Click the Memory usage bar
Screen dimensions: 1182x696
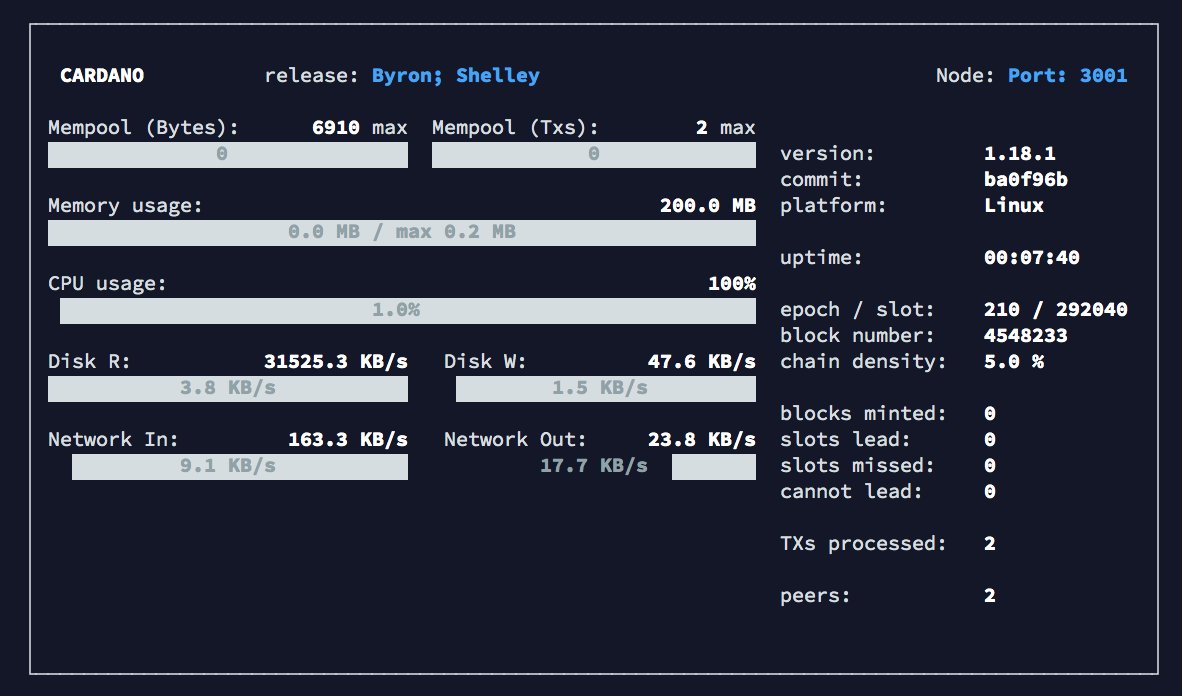(402, 232)
